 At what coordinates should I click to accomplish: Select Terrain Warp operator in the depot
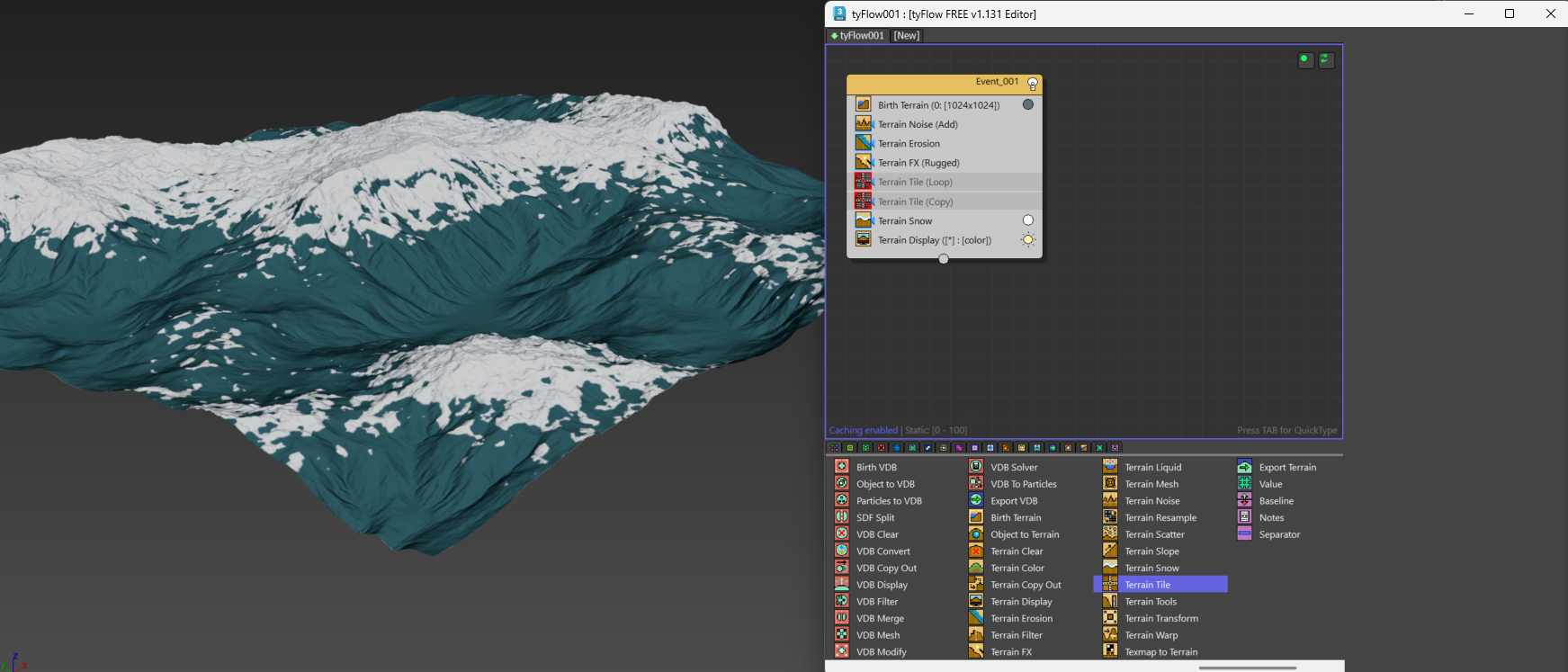1151,635
